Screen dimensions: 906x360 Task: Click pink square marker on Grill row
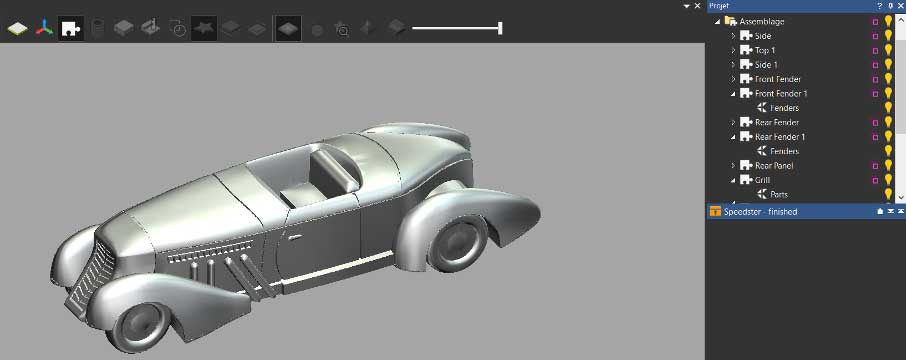click(875, 180)
